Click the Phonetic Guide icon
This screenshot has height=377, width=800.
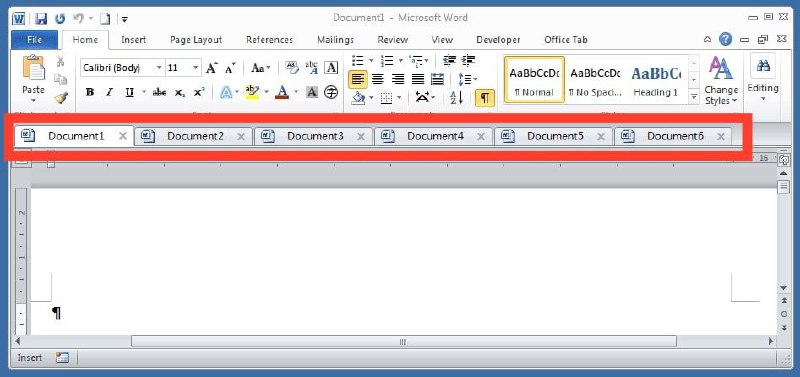[312, 67]
